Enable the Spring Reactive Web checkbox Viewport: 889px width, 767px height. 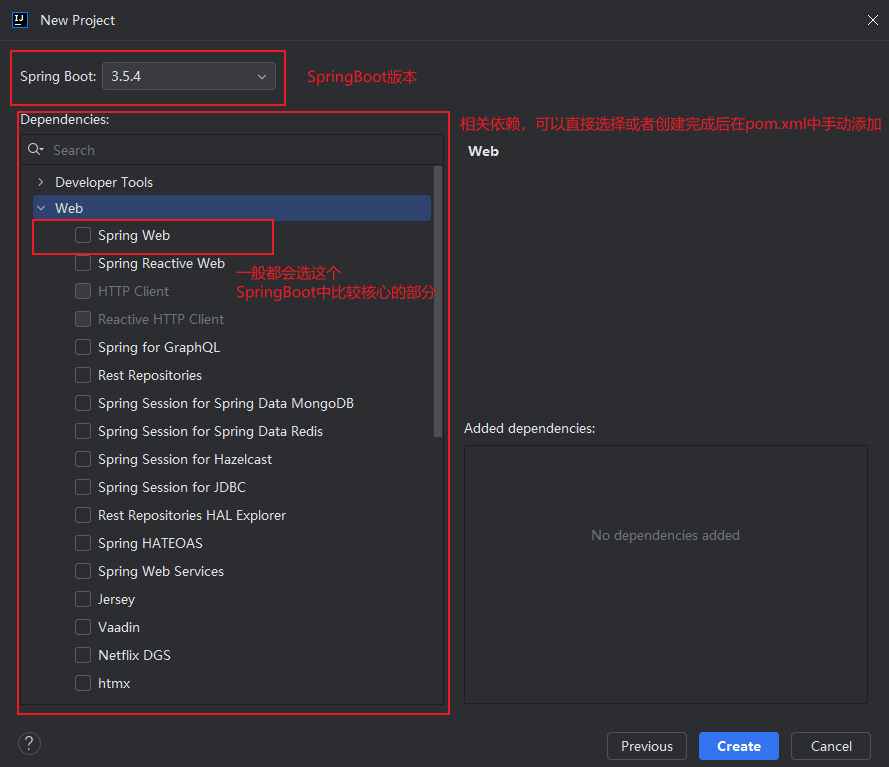pyautogui.click(x=83, y=263)
